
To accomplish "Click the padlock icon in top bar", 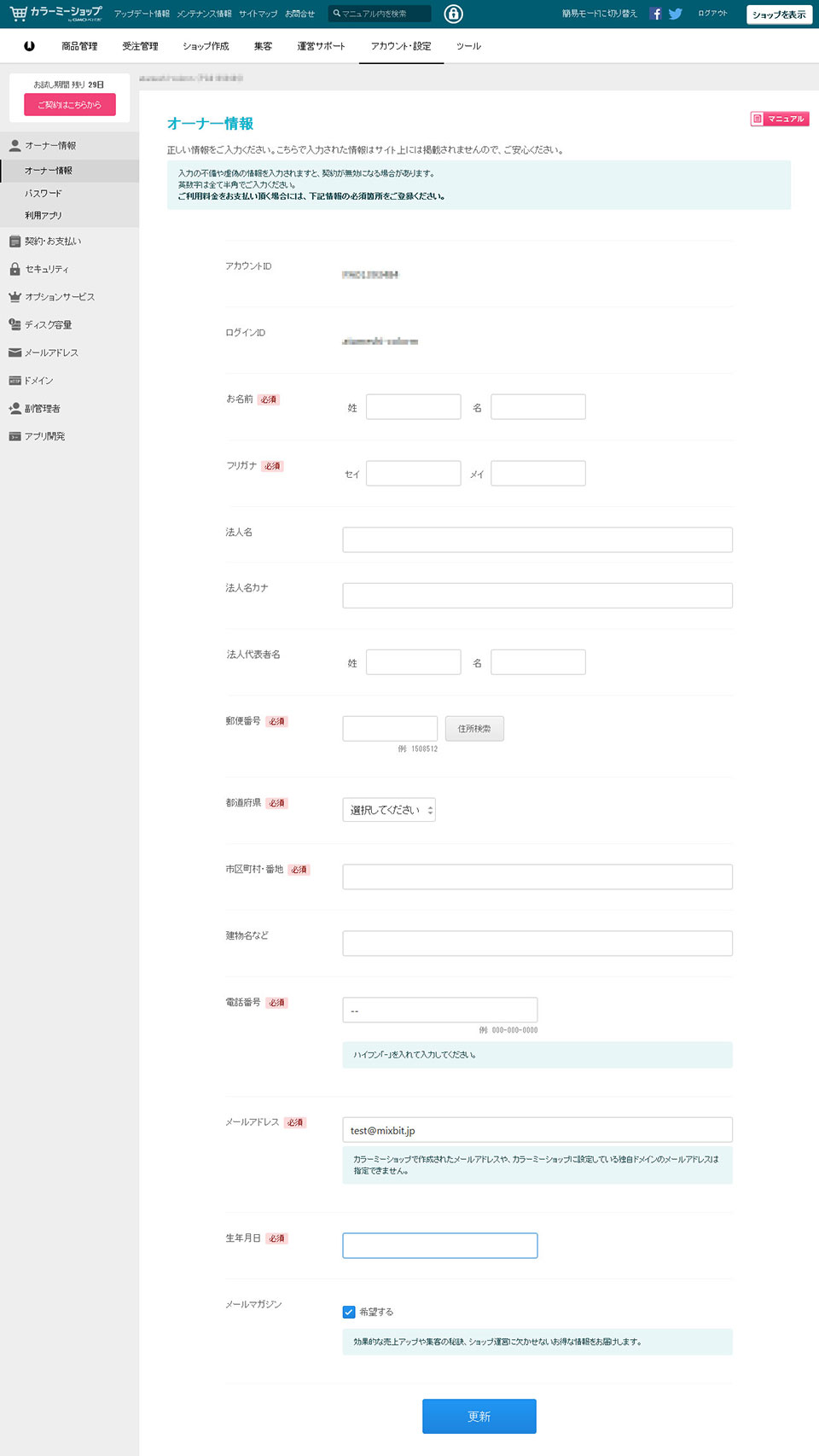I will 454,14.
